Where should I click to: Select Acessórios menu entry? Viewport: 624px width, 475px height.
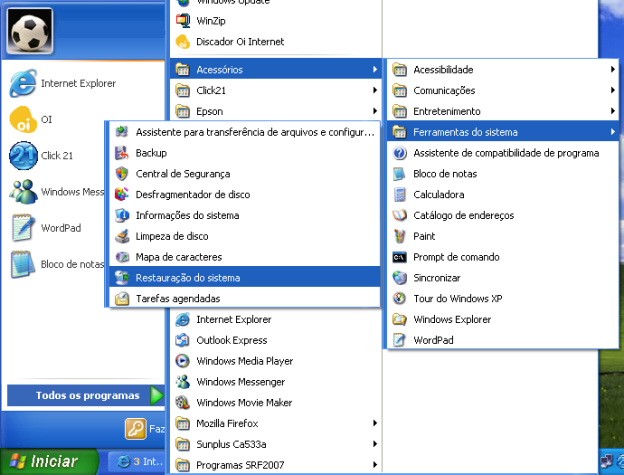276,69
